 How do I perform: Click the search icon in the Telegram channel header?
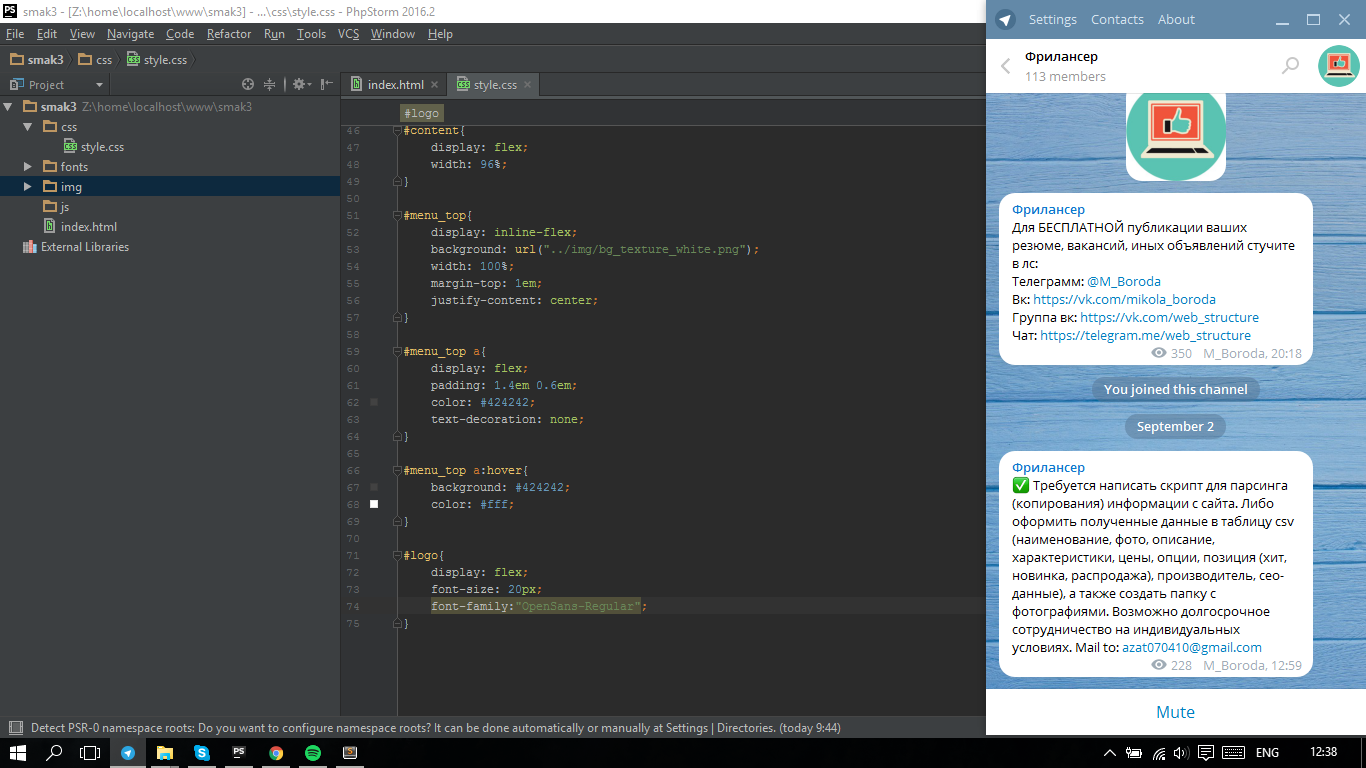(1290, 66)
